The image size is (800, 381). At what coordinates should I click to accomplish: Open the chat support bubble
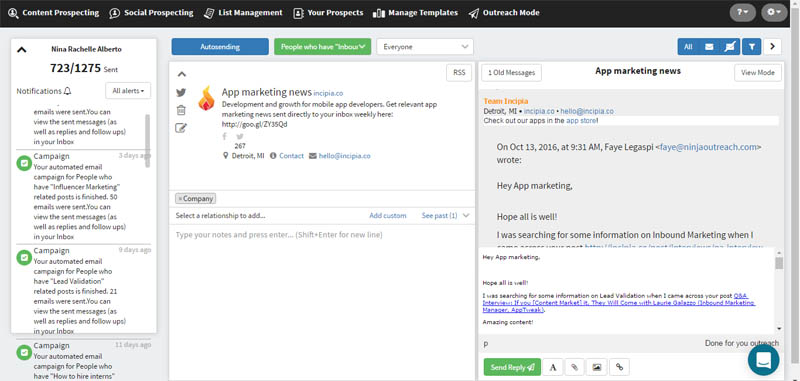pyautogui.click(x=763, y=360)
